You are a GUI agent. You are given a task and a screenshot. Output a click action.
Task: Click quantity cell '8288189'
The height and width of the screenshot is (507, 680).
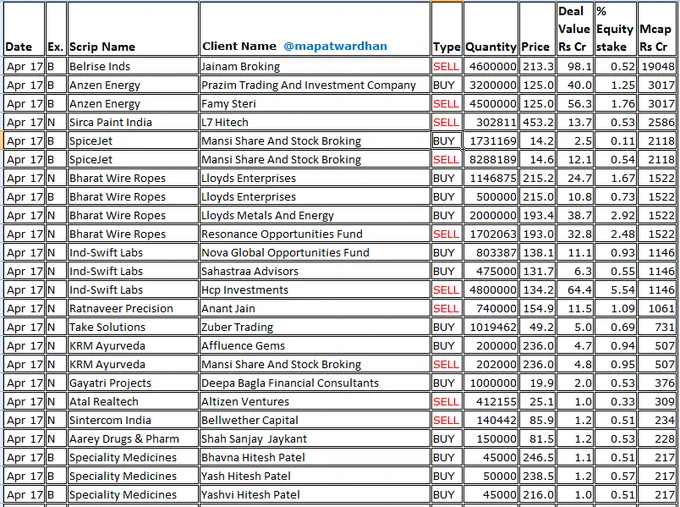point(490,160)
